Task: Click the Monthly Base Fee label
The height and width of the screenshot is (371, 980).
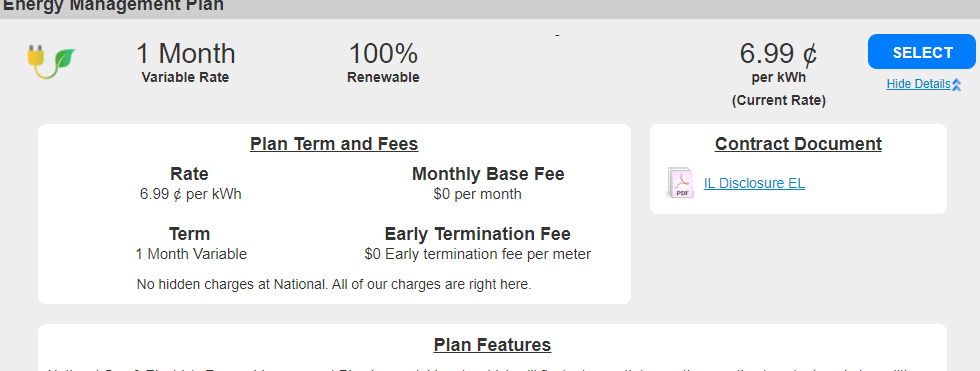Action: (x=488, y=174)
